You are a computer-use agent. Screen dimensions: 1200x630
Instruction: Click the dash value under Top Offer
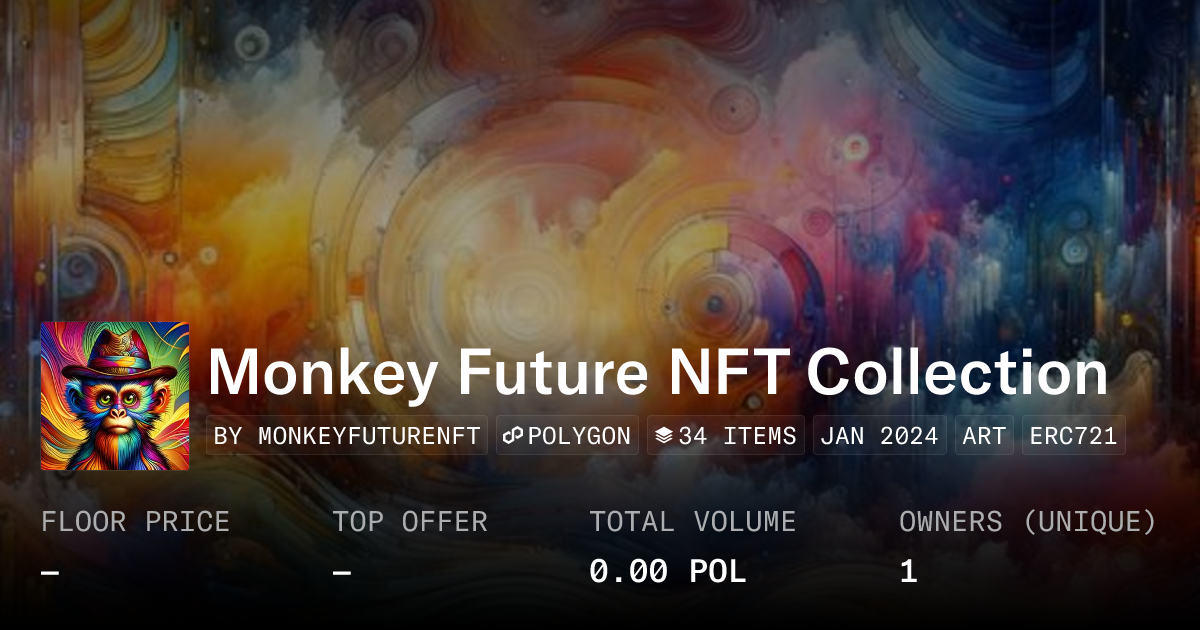342,572
